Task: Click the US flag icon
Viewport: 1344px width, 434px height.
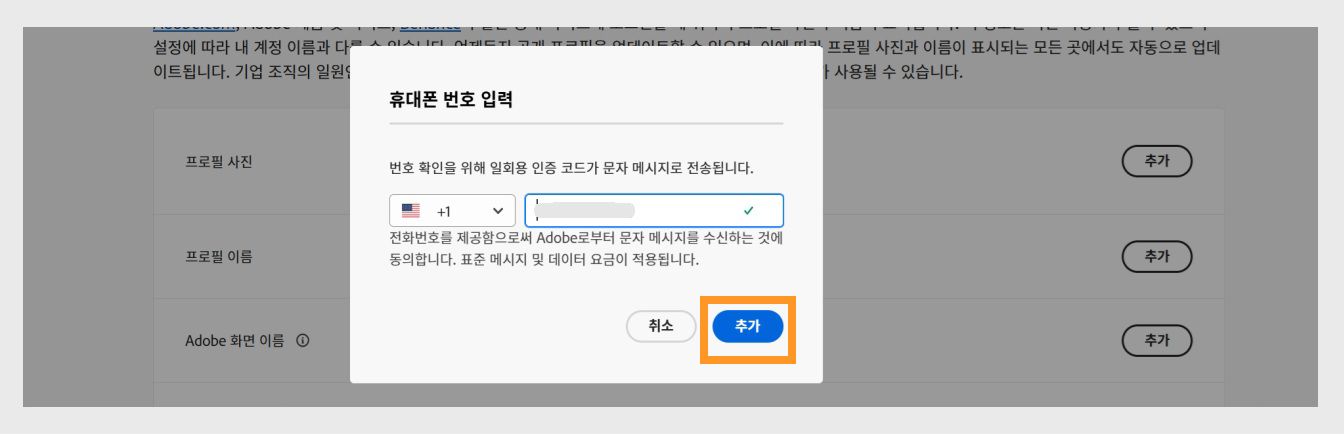Action: 410,211
